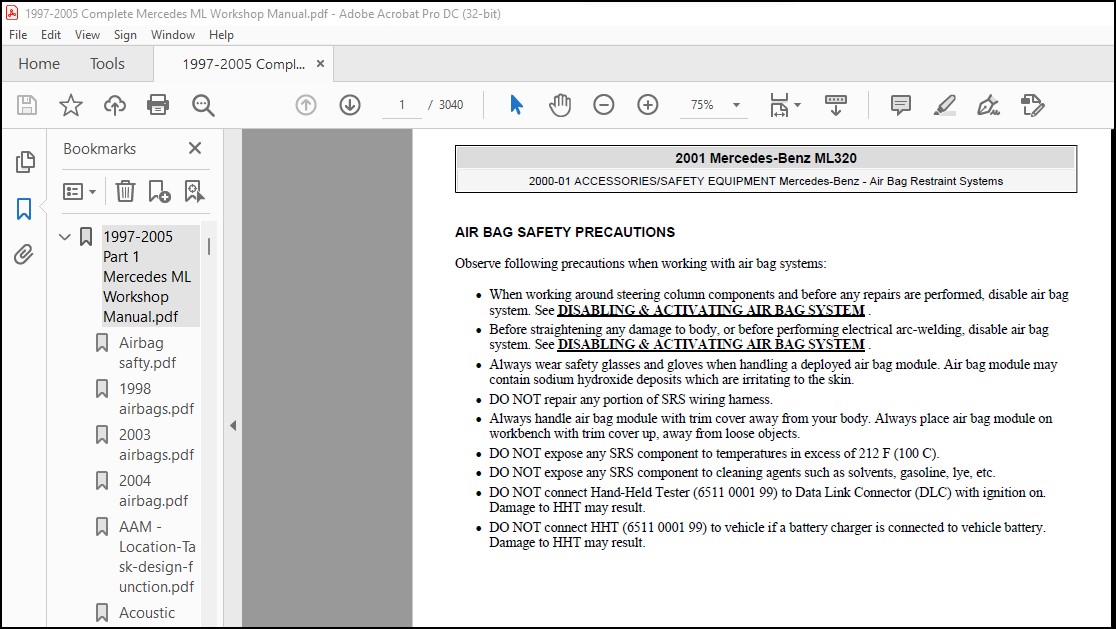Click the Save file icon
The width and height of the screenshot is (1116, 629).
pyautogui.click(x=27, y=105)
